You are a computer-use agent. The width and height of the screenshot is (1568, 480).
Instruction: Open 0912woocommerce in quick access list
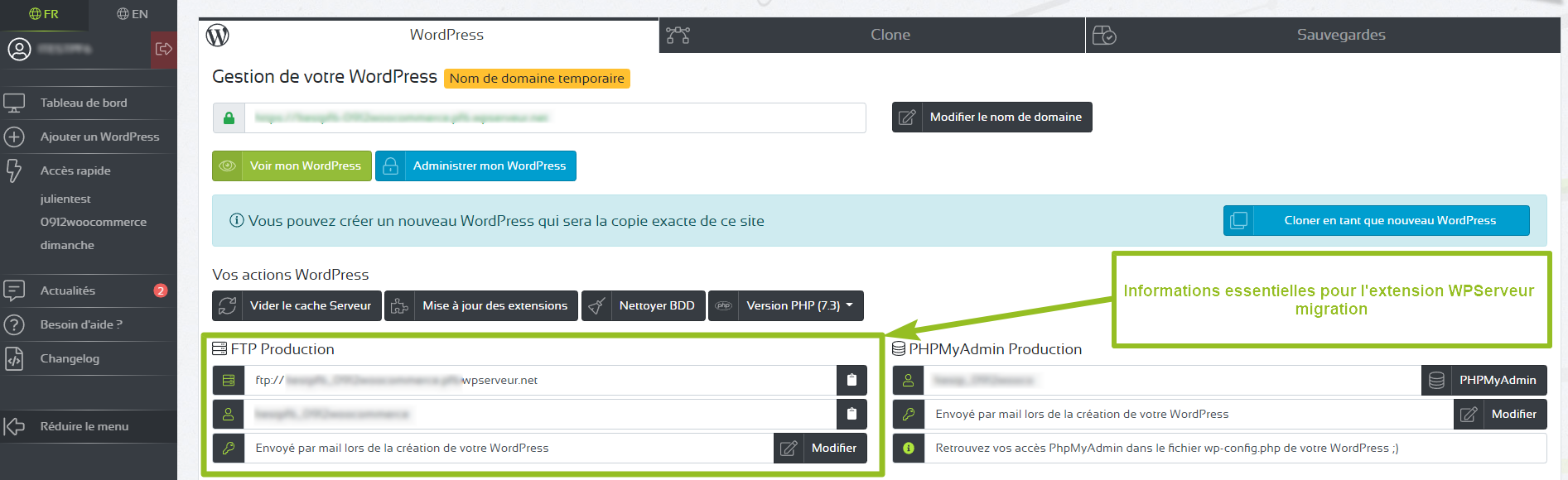tap(94, 222)
